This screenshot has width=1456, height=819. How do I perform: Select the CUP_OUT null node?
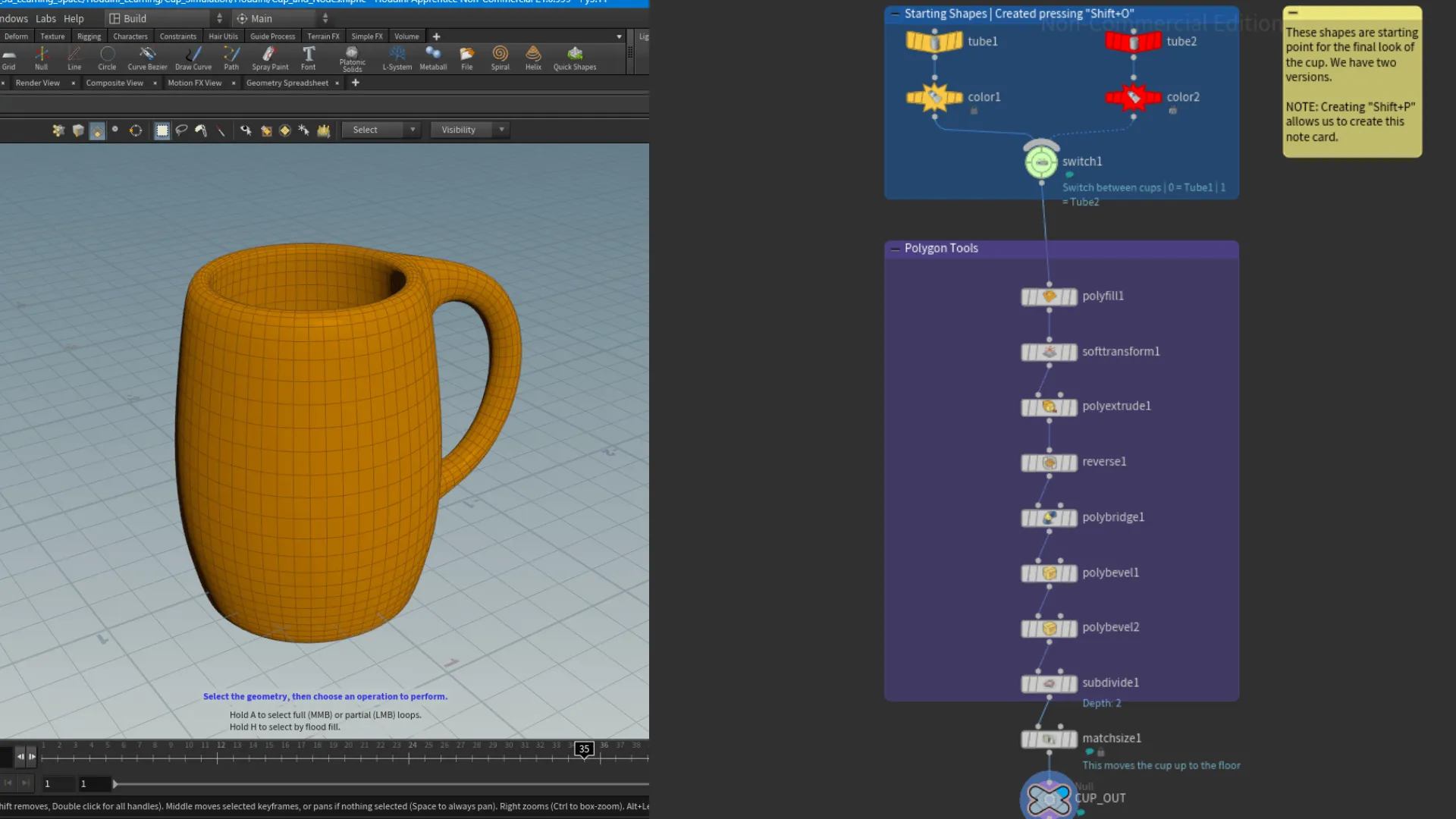point(1049,797)
